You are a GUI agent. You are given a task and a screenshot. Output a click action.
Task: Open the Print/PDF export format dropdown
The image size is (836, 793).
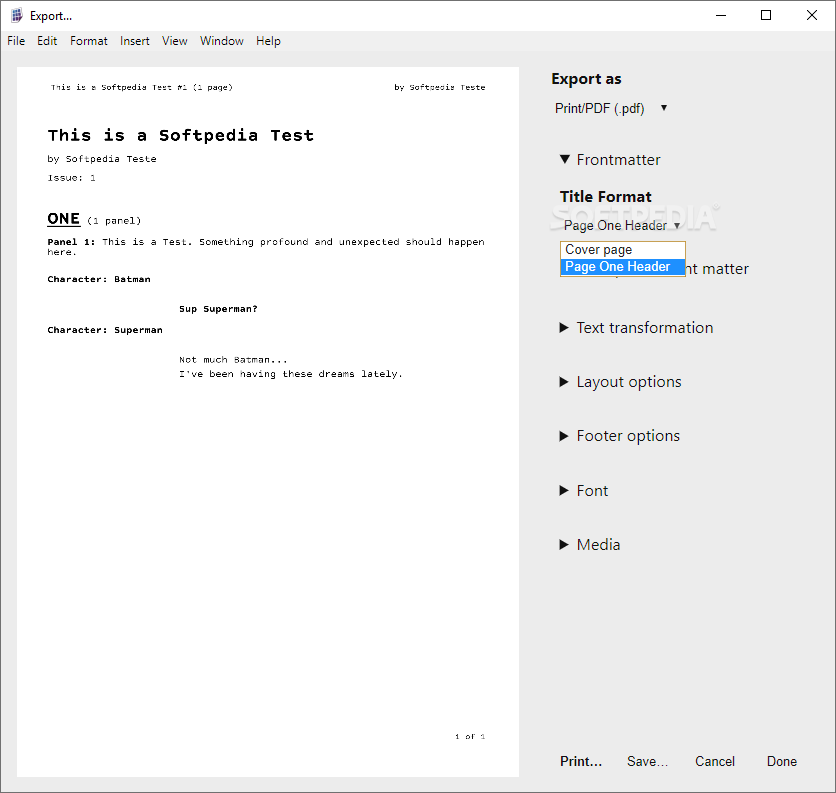click(611, 108)
